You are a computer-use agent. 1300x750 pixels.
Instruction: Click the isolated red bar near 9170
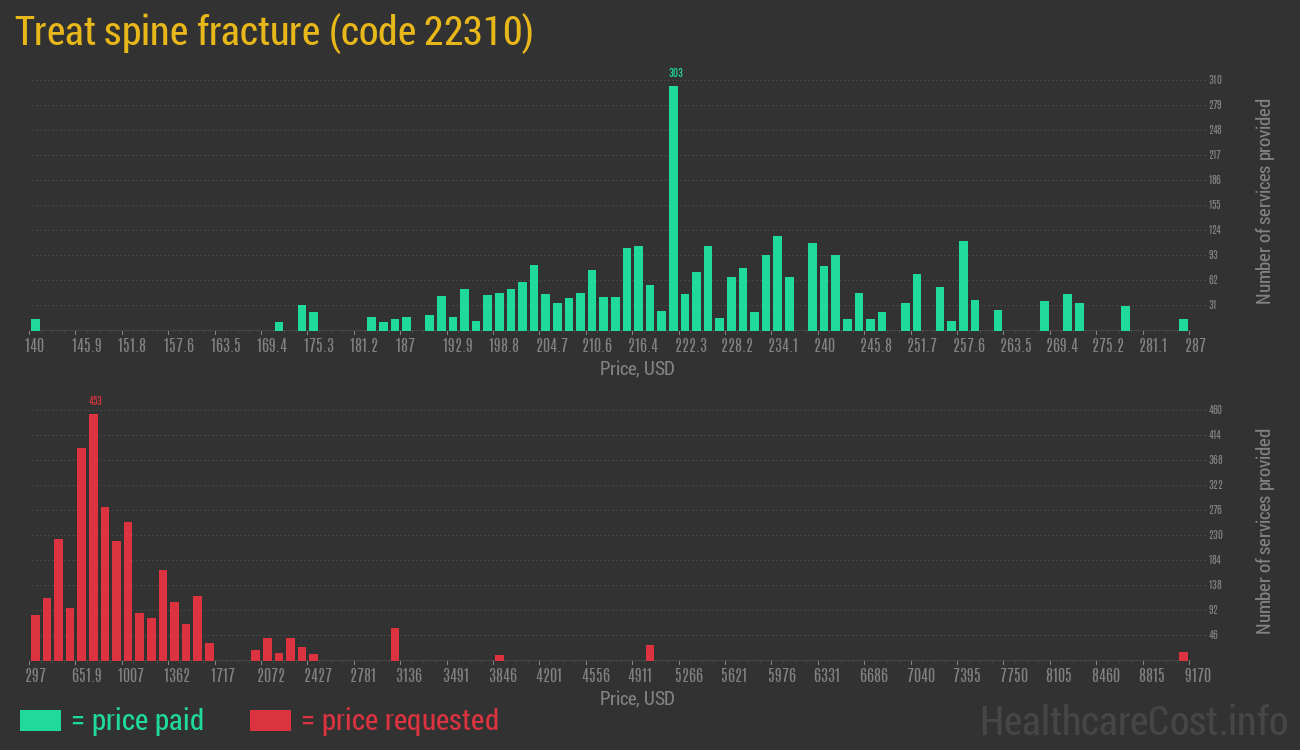click(1183, 656)
